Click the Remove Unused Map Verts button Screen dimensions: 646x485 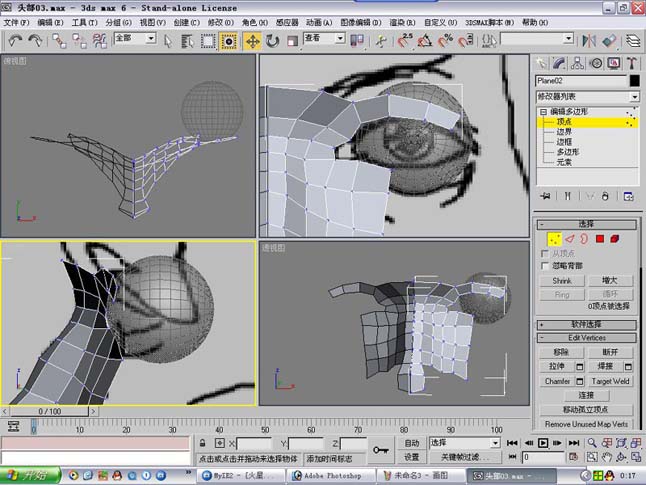pyautogui.click(x=586, y=424)
